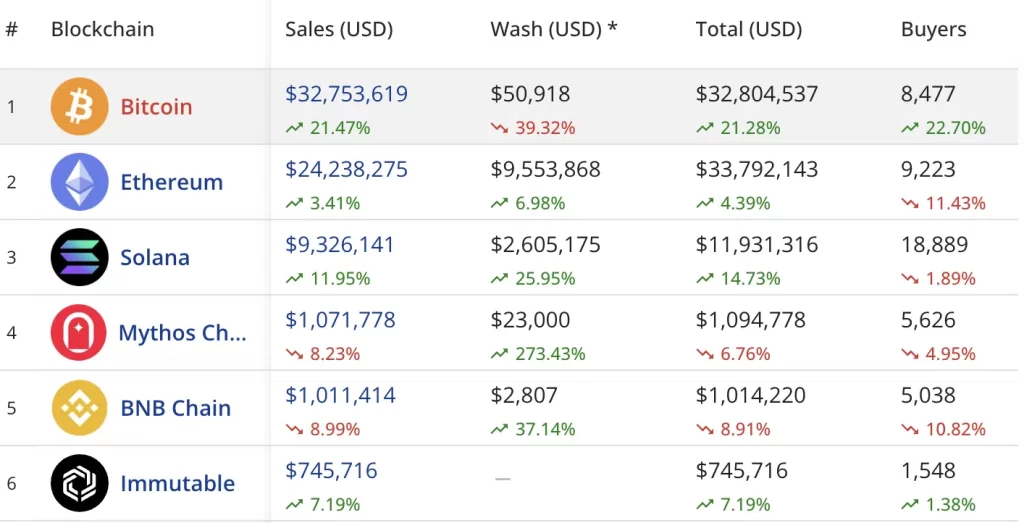Click the yellow BNB Chain logo icon

pos(79,408)
